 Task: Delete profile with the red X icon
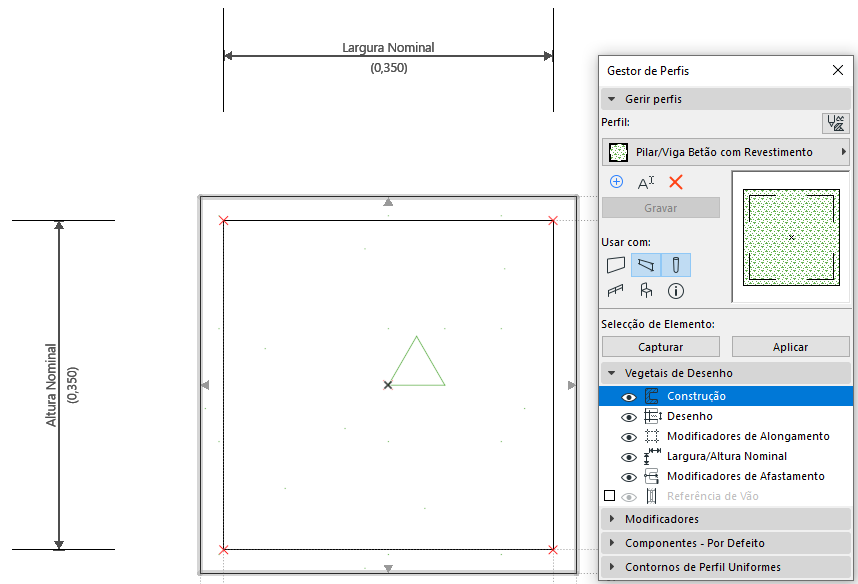point(676,182)
